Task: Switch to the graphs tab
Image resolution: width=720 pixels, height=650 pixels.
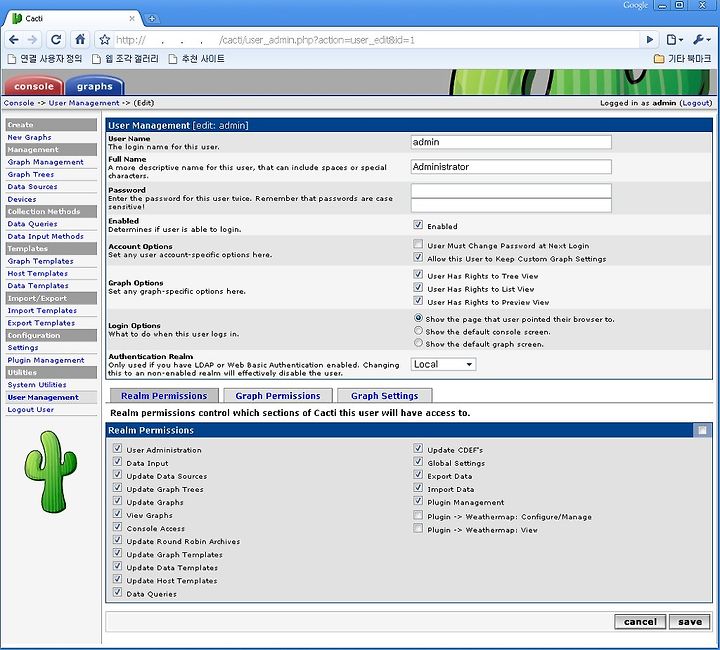Action: [x=95, y=86]
